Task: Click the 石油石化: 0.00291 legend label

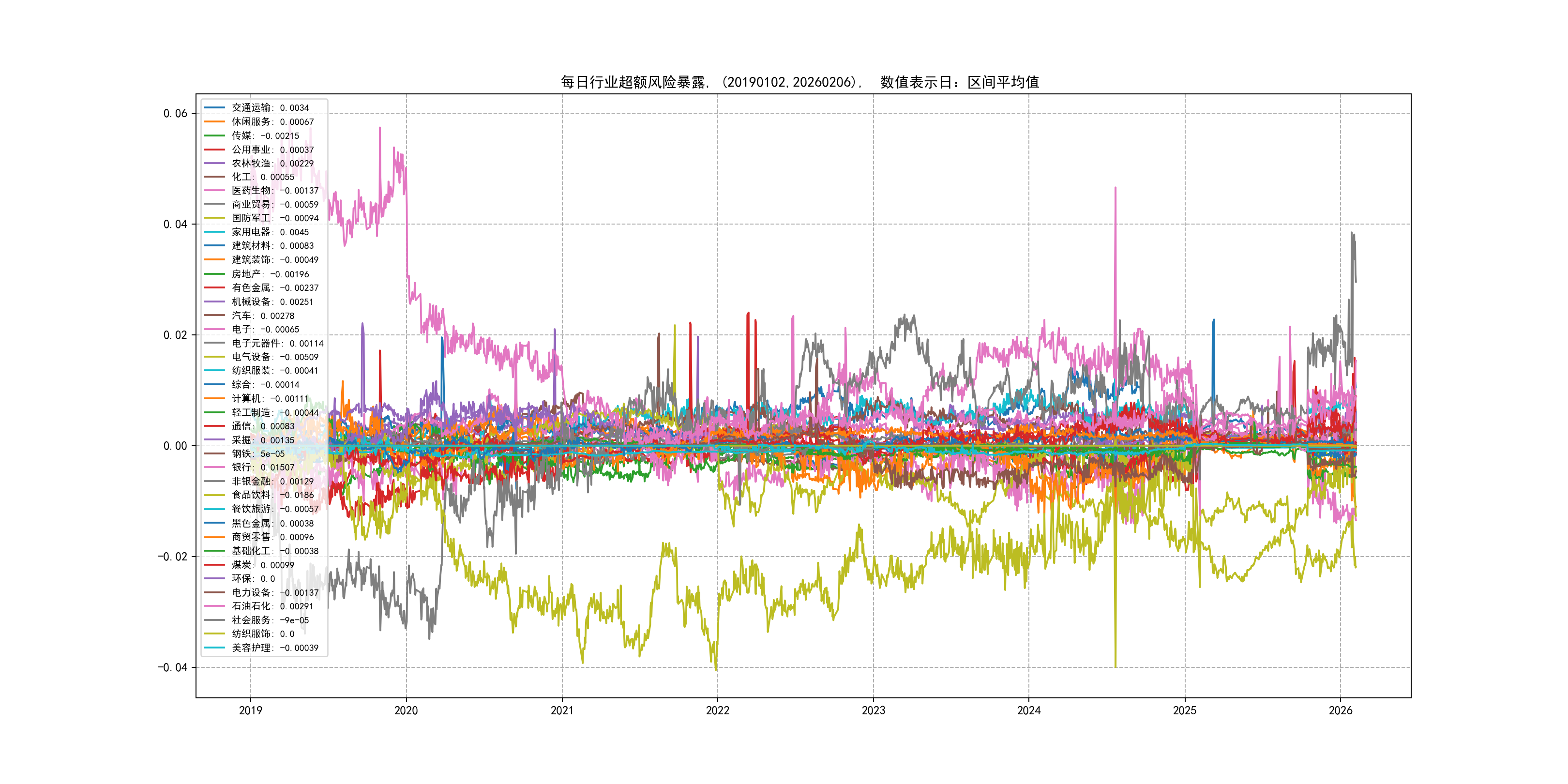Action: 272,606
